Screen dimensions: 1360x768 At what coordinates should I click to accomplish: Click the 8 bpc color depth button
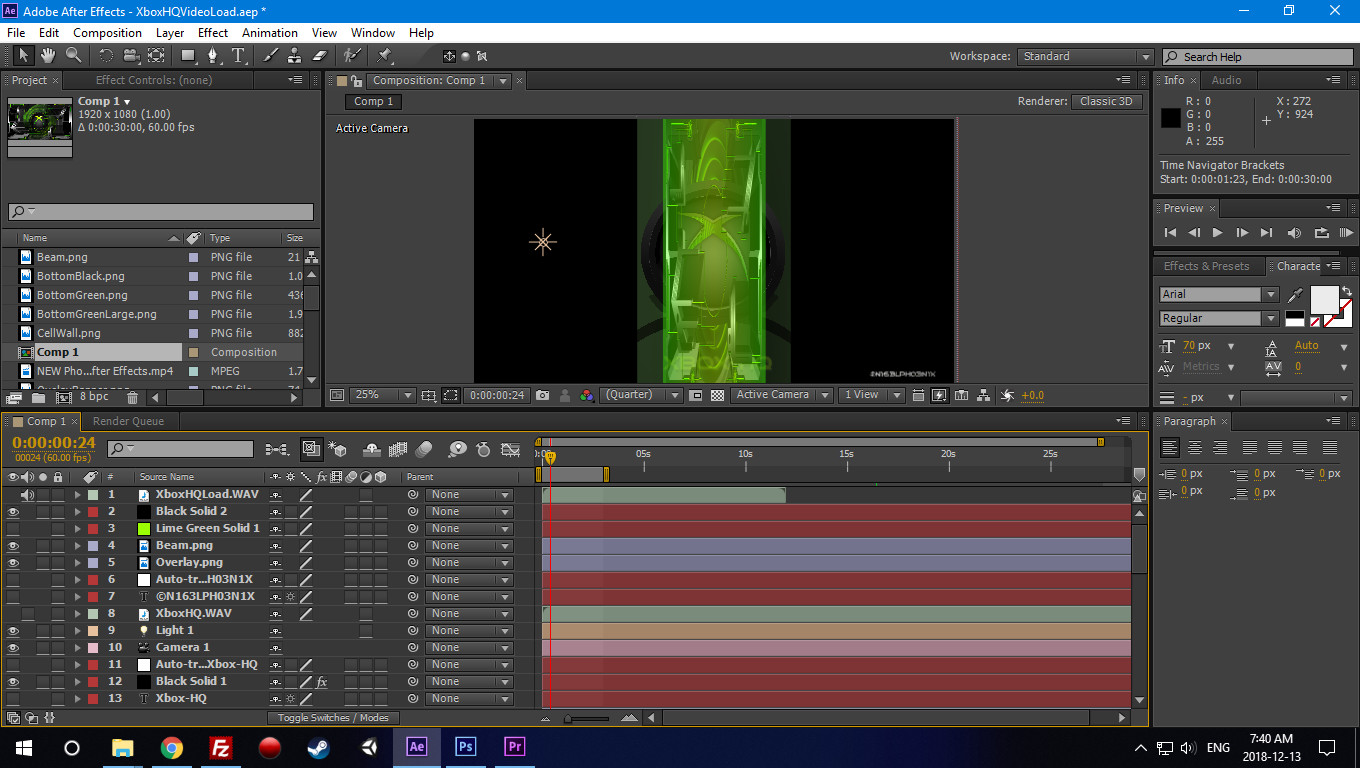coord(94,397)
